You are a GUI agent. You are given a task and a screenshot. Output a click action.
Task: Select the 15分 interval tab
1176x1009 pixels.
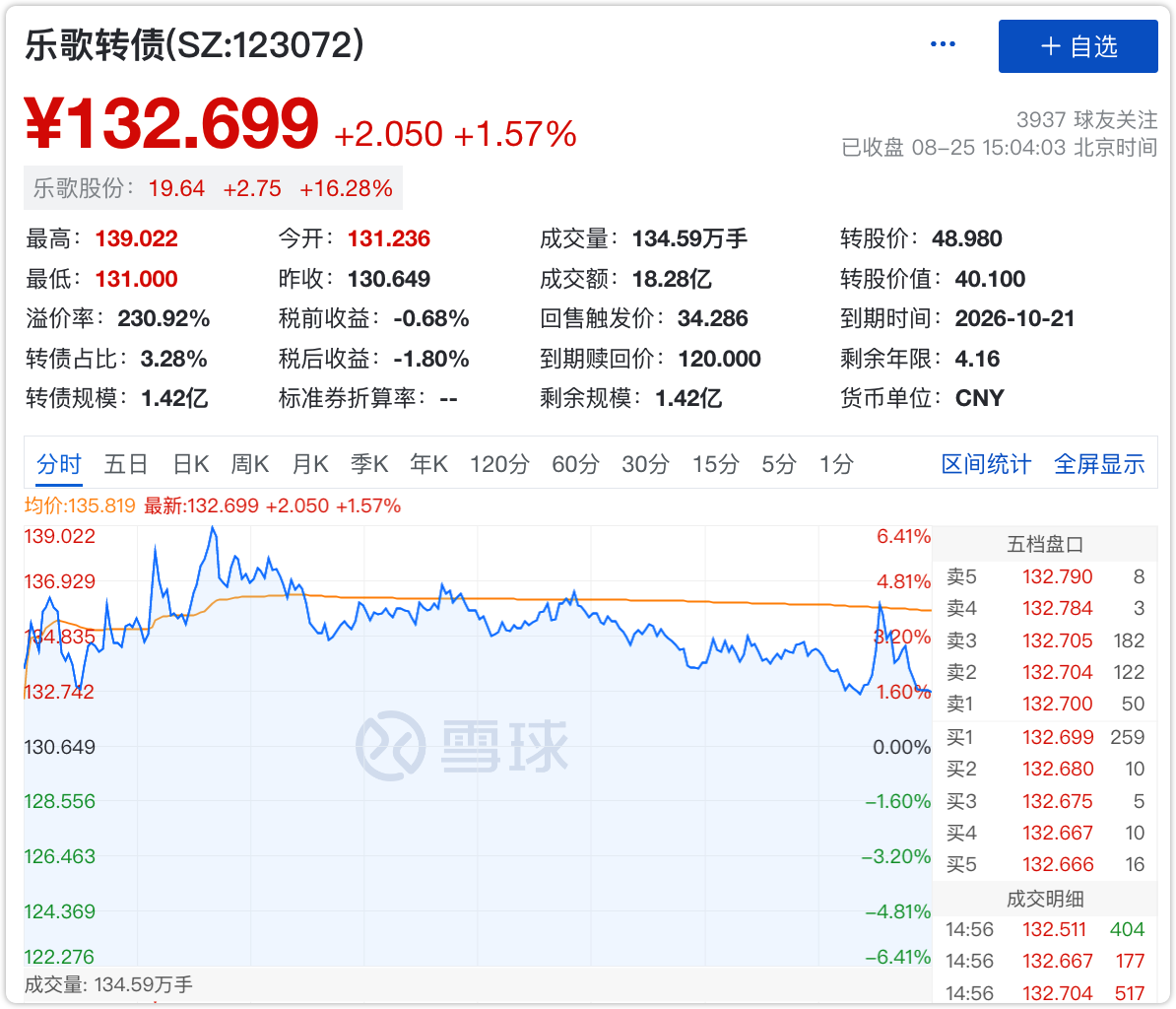pos(715,464)
